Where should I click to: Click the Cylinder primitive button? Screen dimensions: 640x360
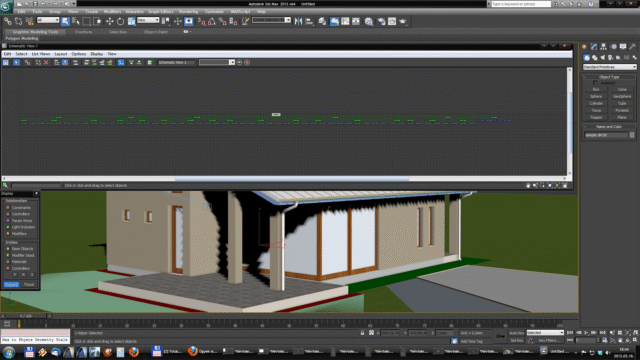click(596, 103)
